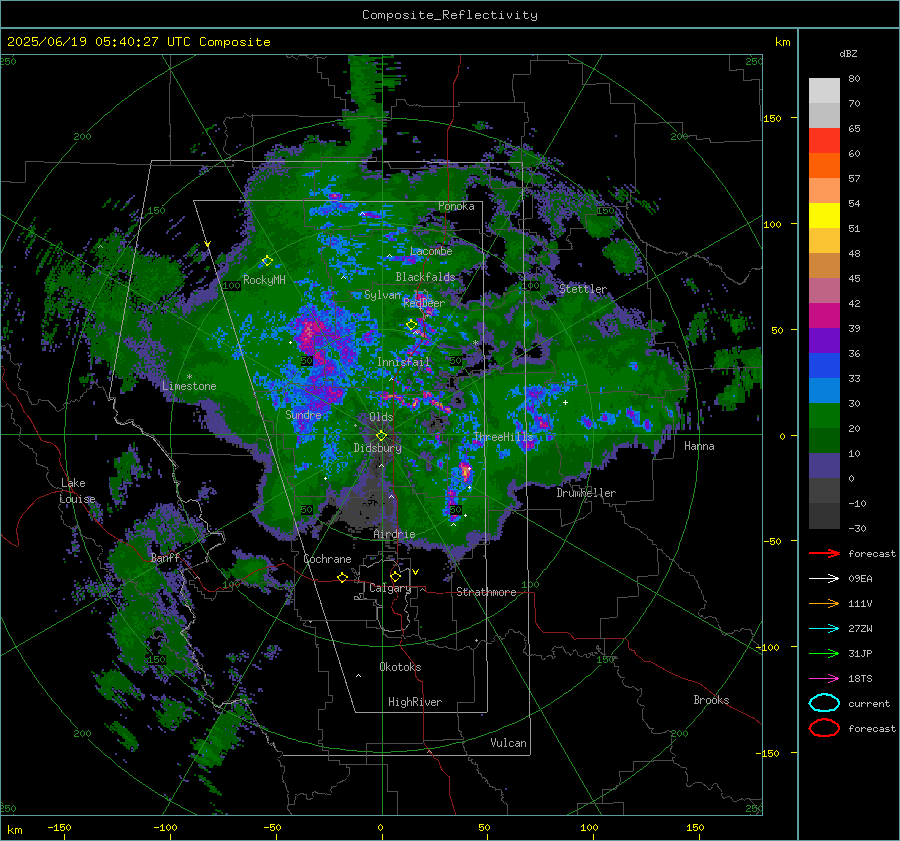The image size is (900, 841).
Task: Click the 09EA legend label
Action: coord(860,579)
